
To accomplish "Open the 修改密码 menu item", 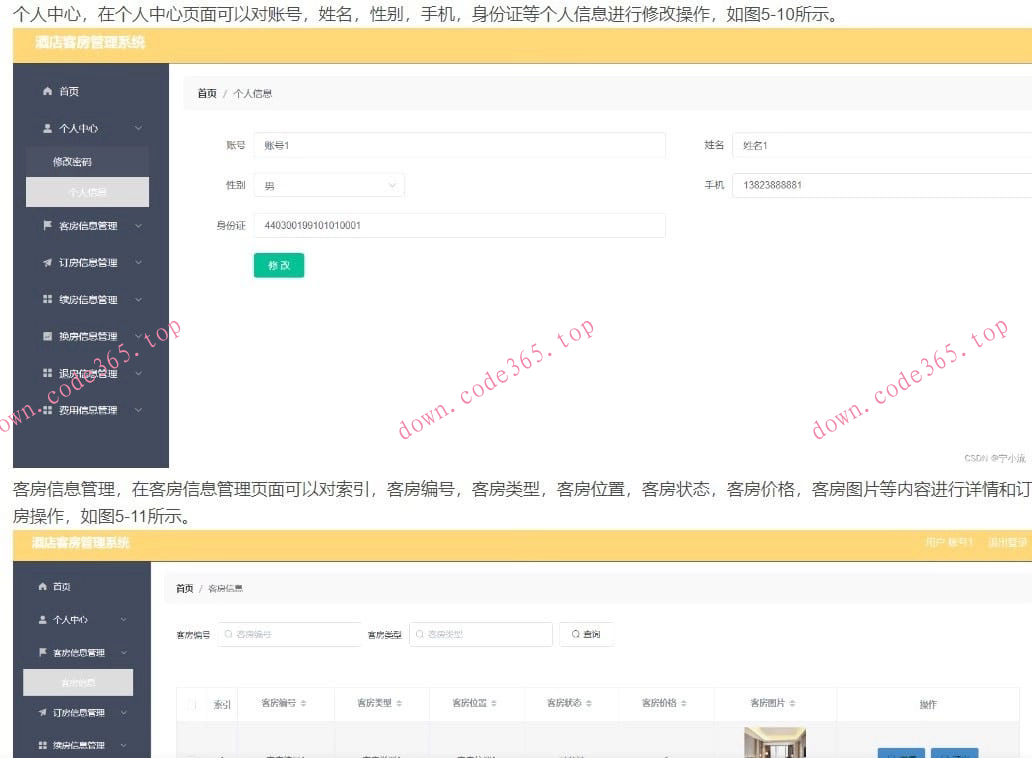I will tap(73, 159).
